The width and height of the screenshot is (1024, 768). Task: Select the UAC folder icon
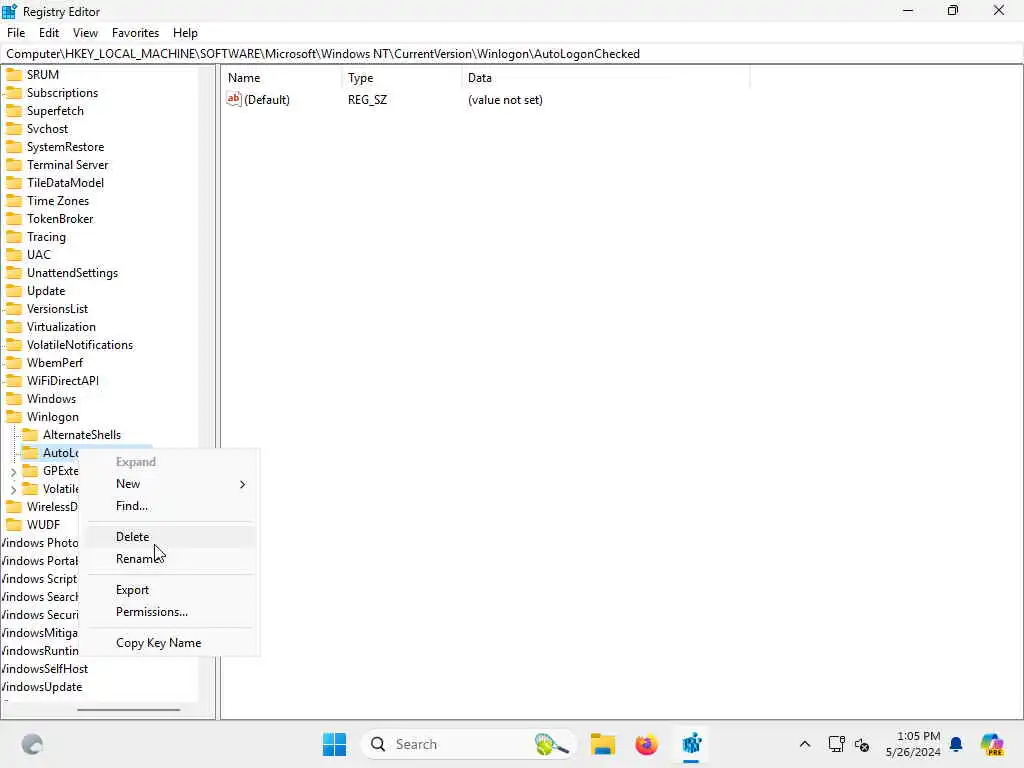14,255
